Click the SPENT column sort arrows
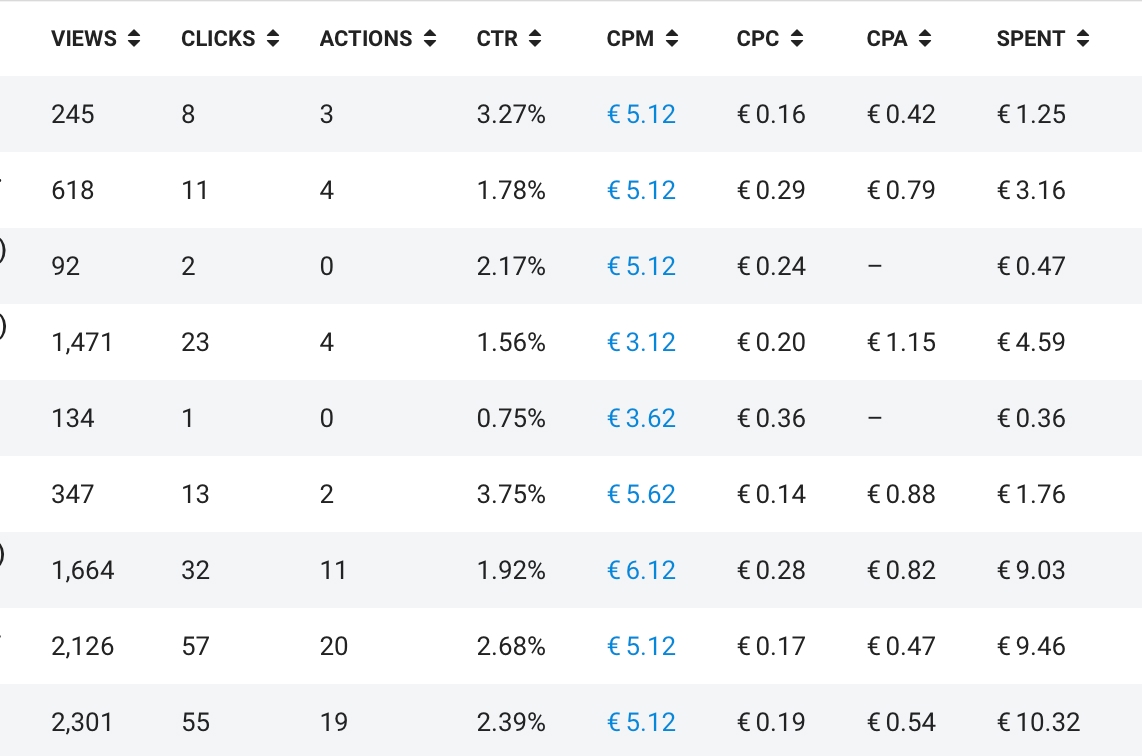The width and height of the screenshot is (1142, 756). click(1083, 39)
